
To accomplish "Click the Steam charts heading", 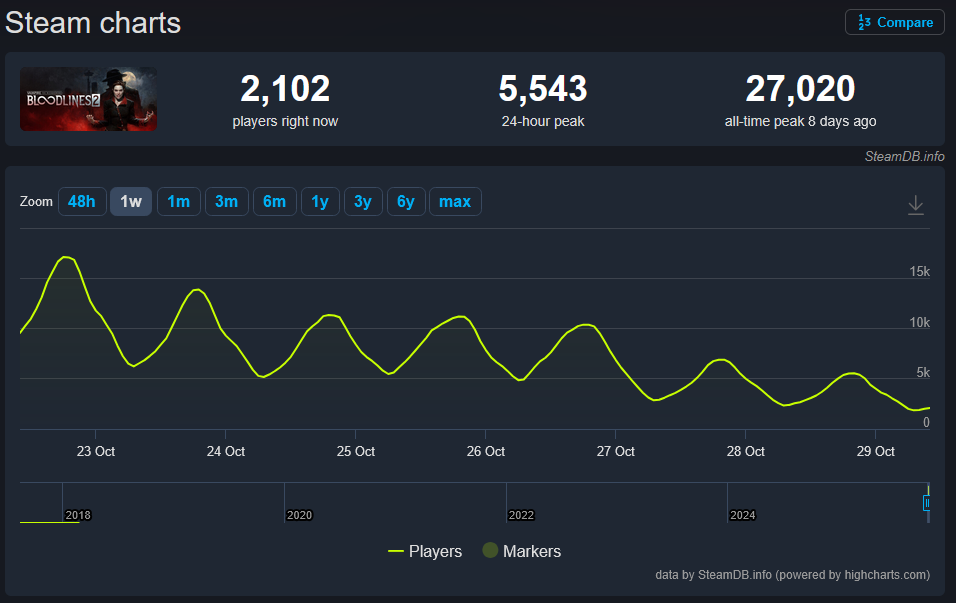I will [93, 23].
